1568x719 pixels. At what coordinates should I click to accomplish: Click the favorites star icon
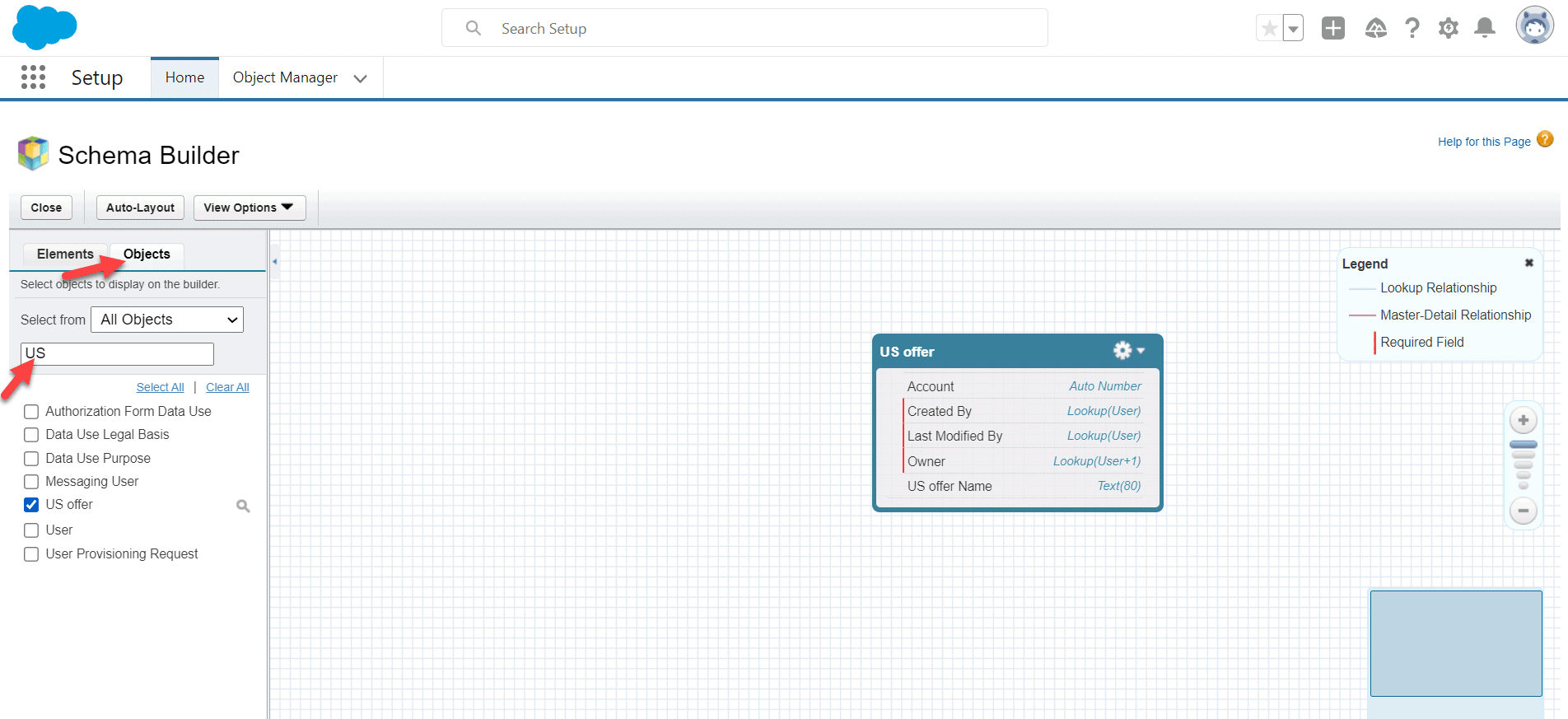click(x=1269, y=29)
